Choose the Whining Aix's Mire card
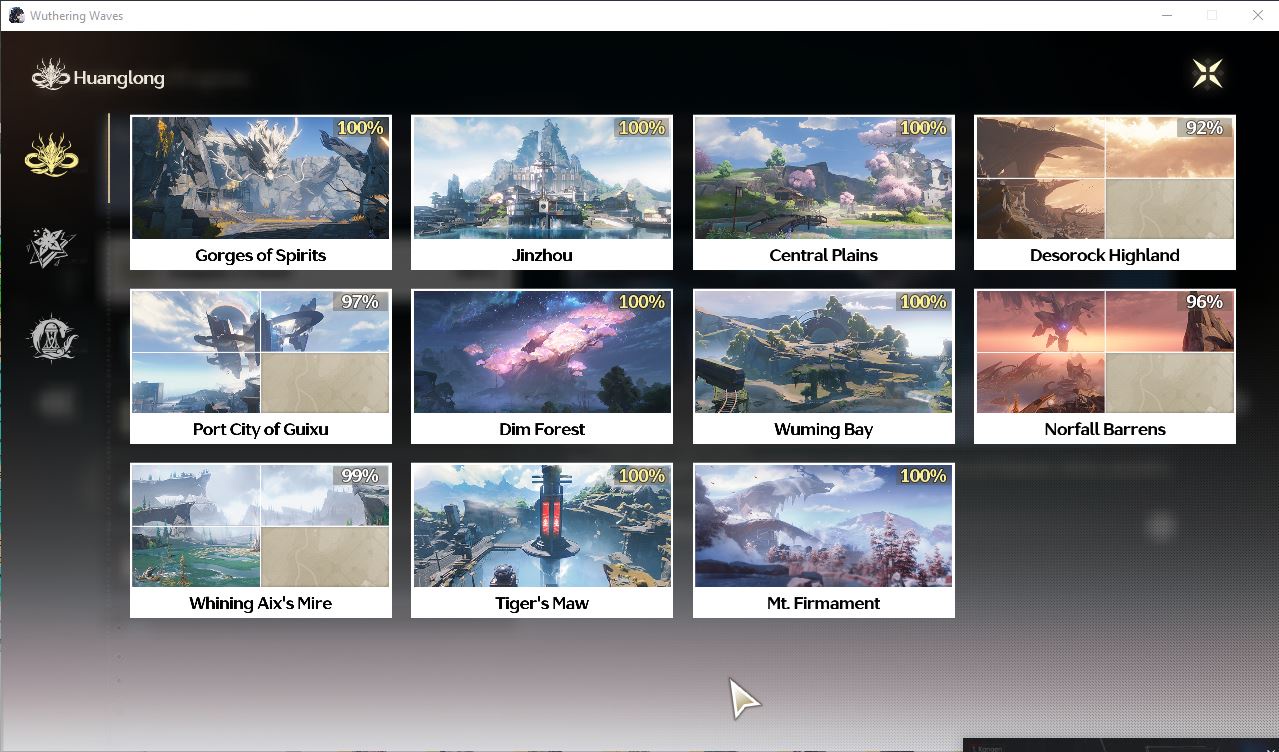 [261, 540]
